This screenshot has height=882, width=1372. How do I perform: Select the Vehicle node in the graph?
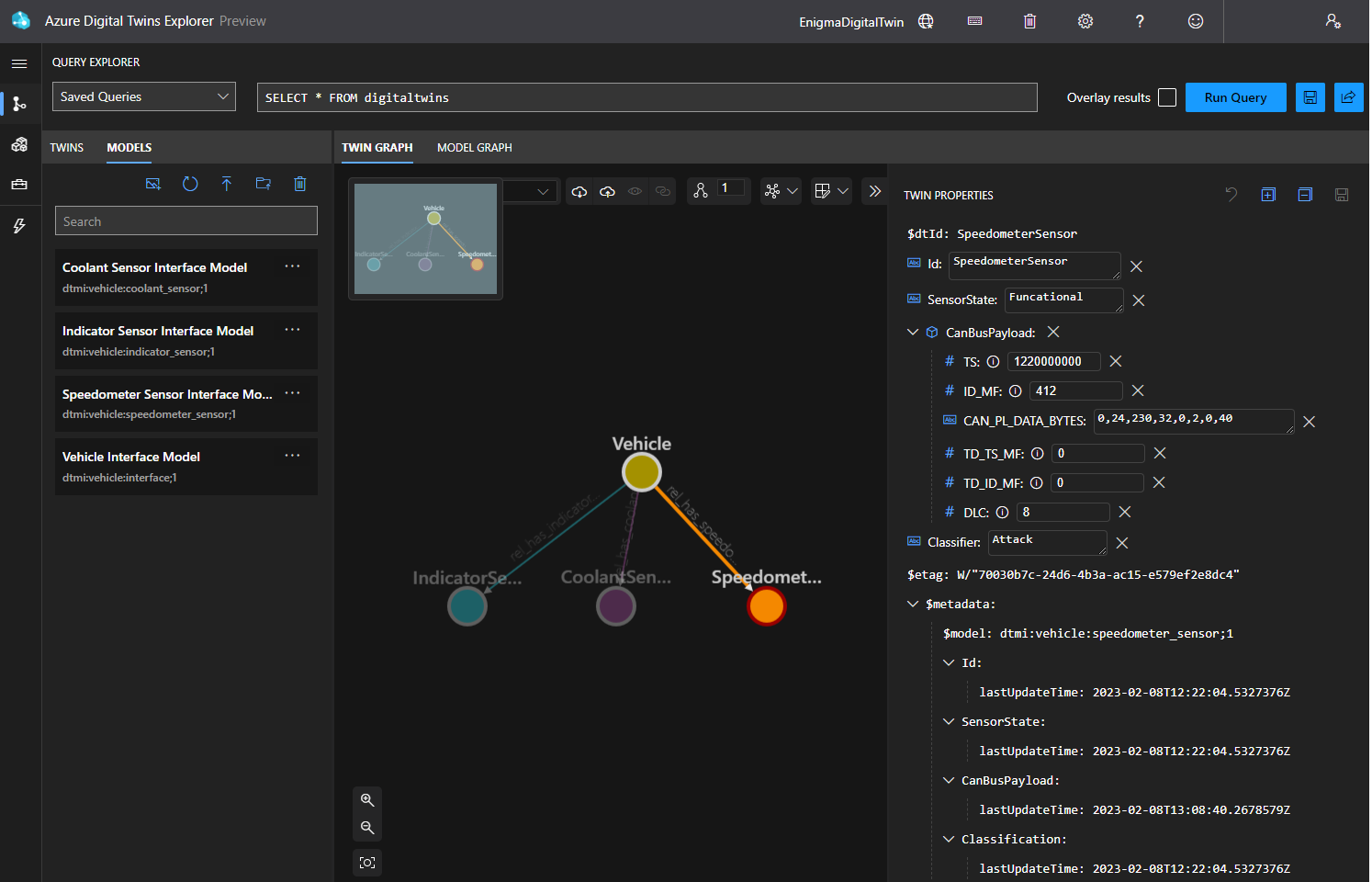coord(641,472)
